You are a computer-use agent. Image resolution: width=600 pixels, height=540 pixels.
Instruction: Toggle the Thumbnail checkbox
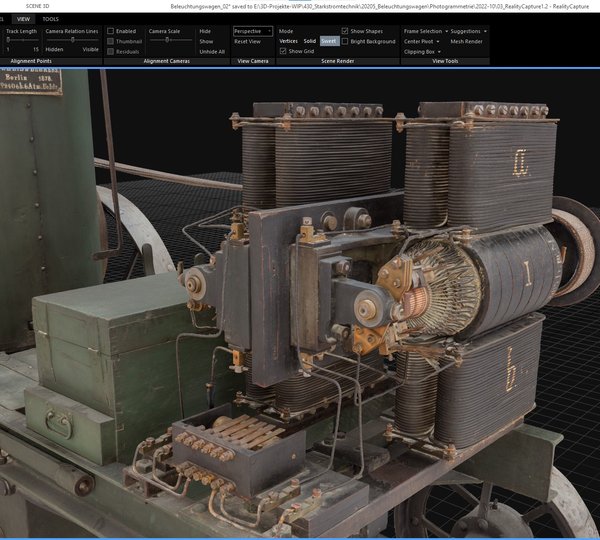point(111,41)
